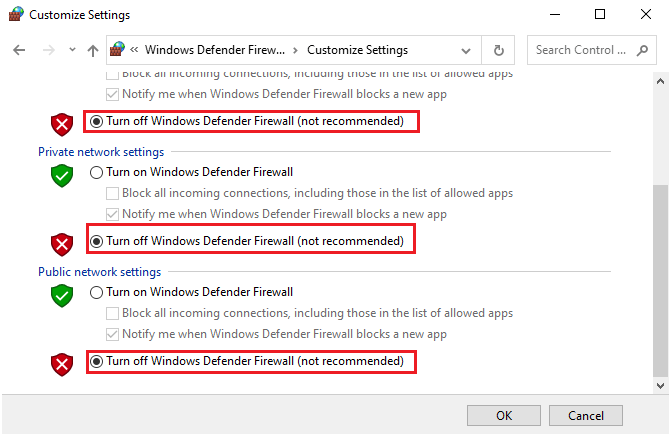Maximize the Customize Settings window
This screenshot has width=671, height=436.
tap(600, 14)
